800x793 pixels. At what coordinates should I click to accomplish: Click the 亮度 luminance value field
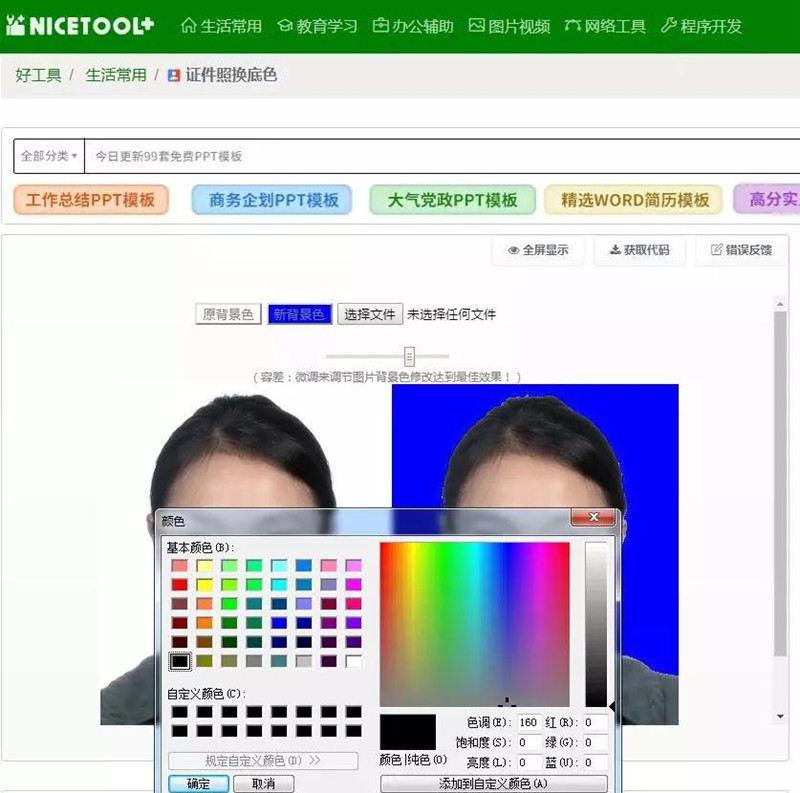coord(529,762)
